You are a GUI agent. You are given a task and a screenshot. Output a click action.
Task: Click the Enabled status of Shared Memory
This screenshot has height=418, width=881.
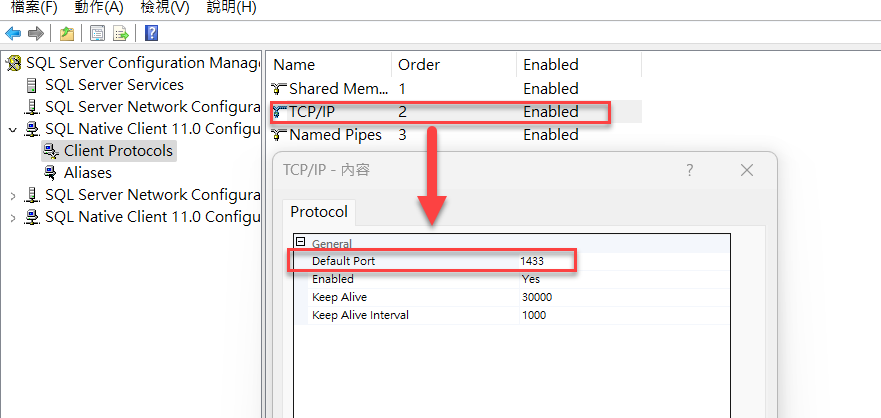point(551,89)
